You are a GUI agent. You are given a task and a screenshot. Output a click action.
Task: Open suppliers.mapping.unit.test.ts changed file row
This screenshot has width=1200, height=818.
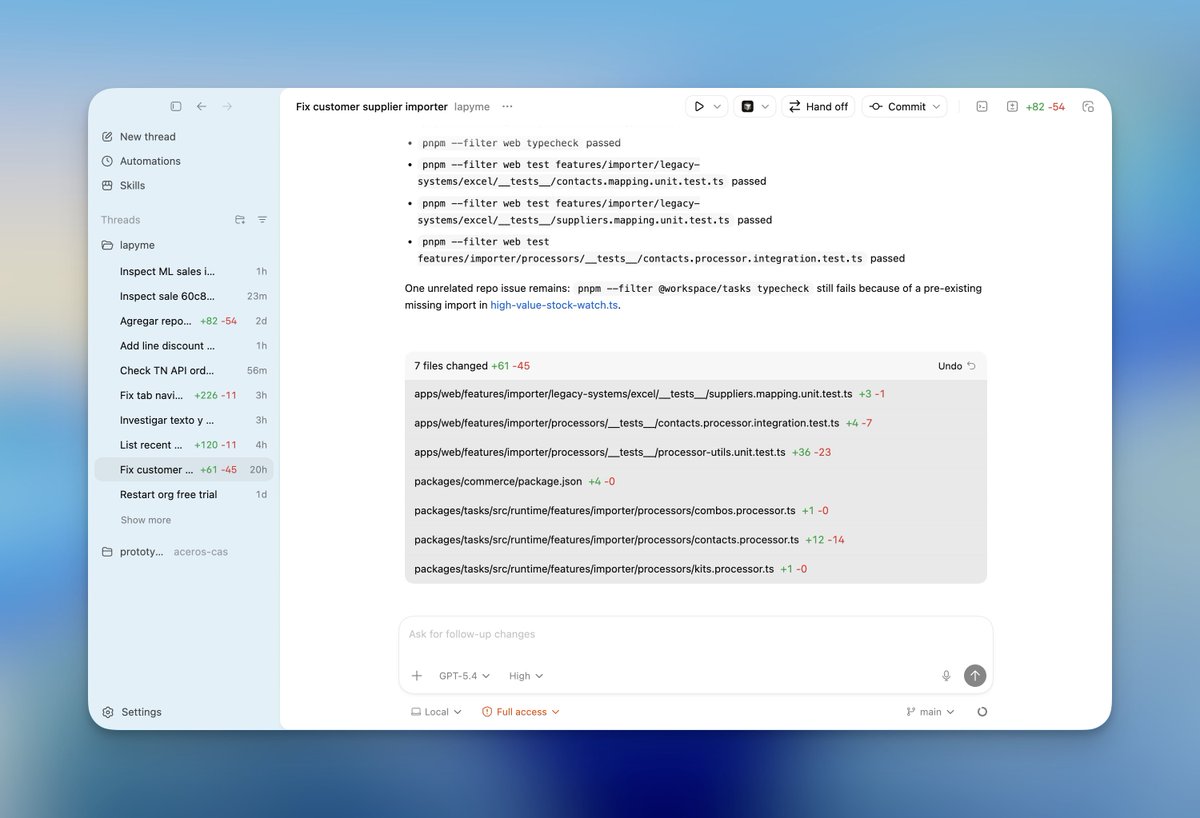point(695,394)
